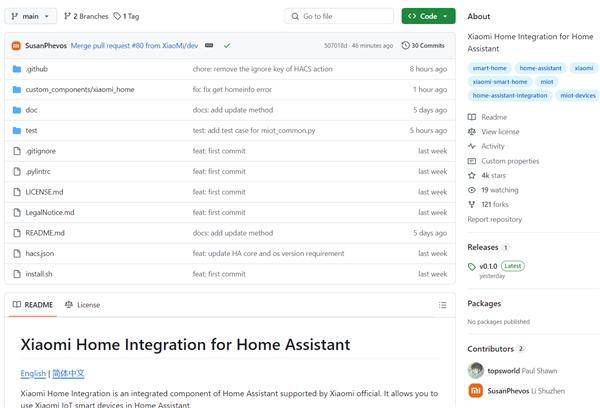Open the Contributors heading link

tap(491, 349)
